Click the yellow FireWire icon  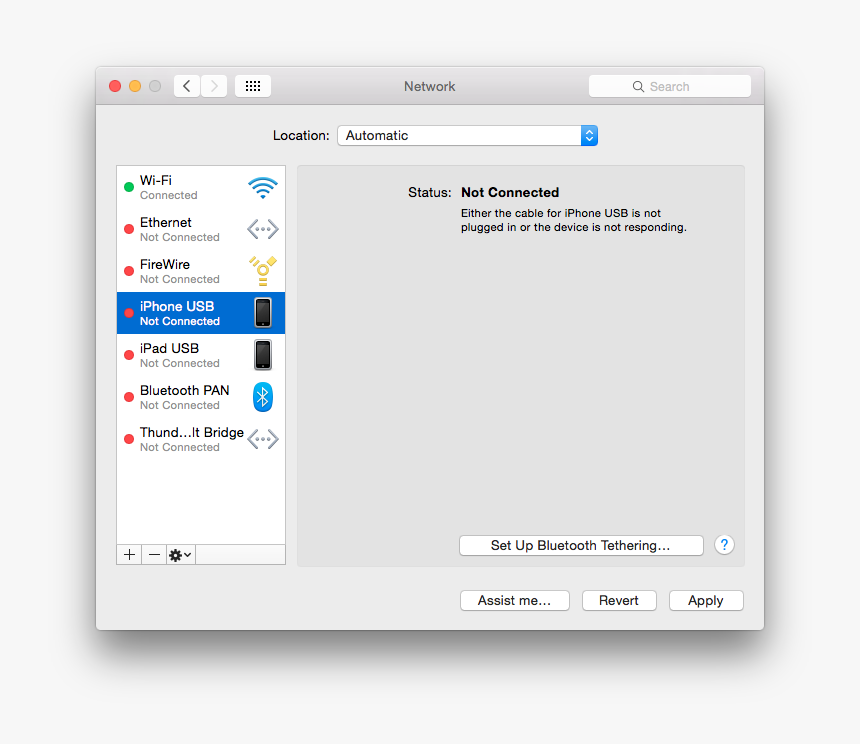[263, 271]
